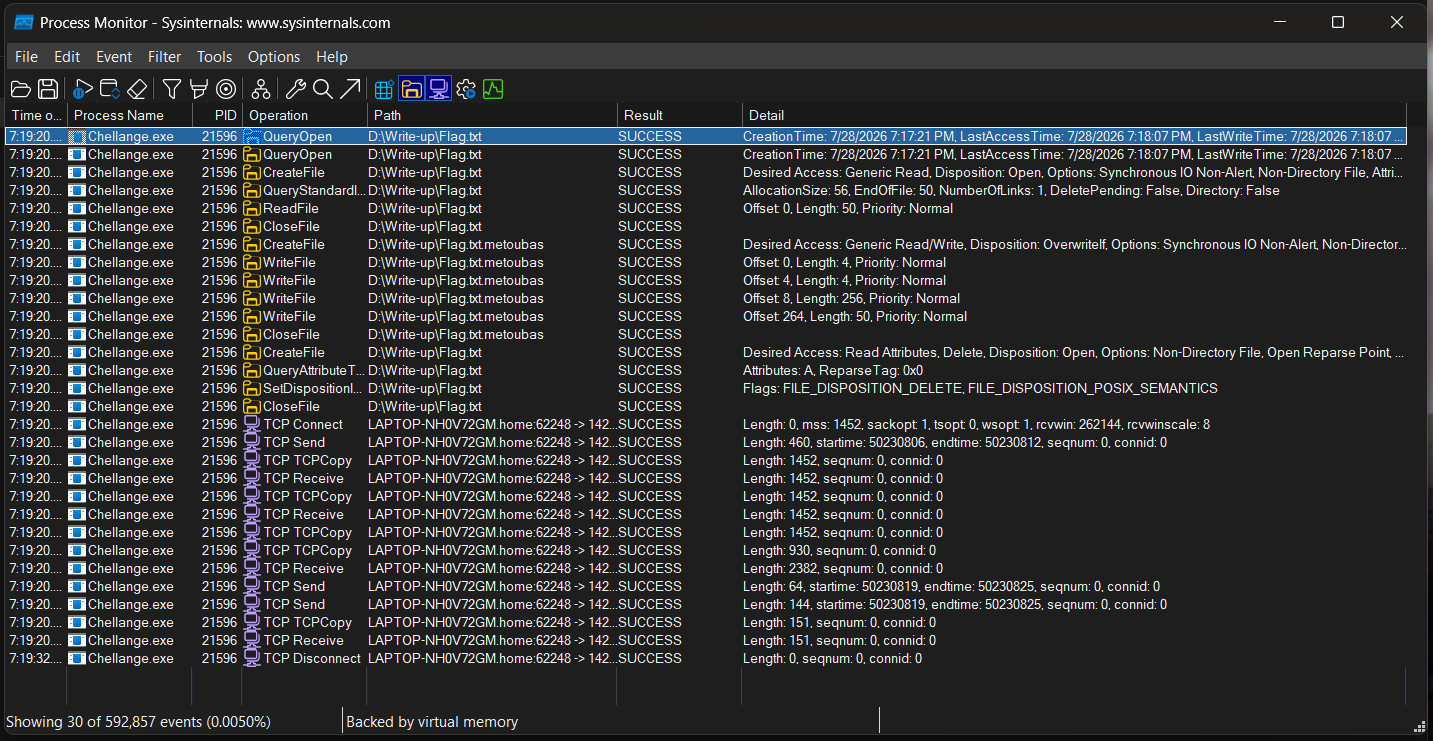
Task: Open the Filter dialog via funnel icon
Action: coord(172,89)
